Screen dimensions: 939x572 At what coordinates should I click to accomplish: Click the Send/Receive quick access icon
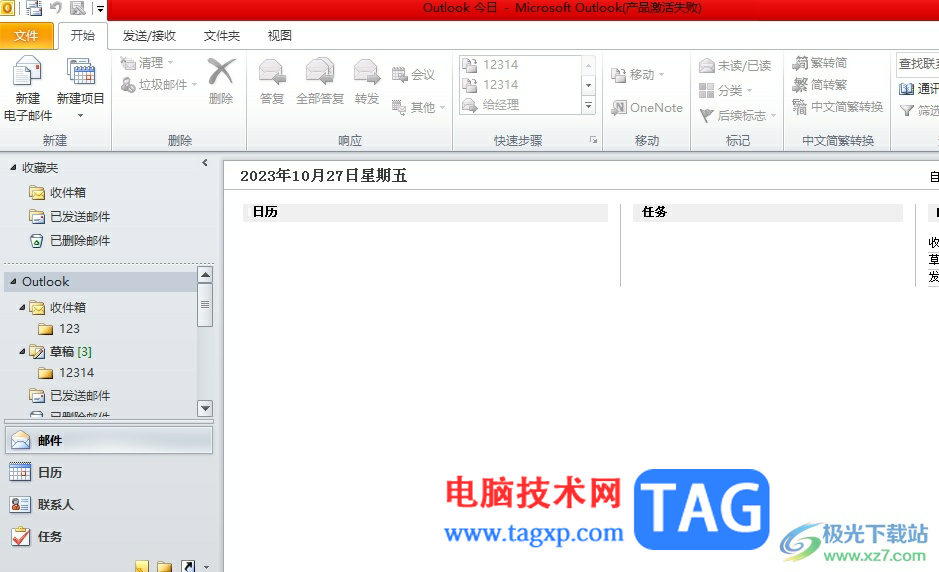(34, 8)
